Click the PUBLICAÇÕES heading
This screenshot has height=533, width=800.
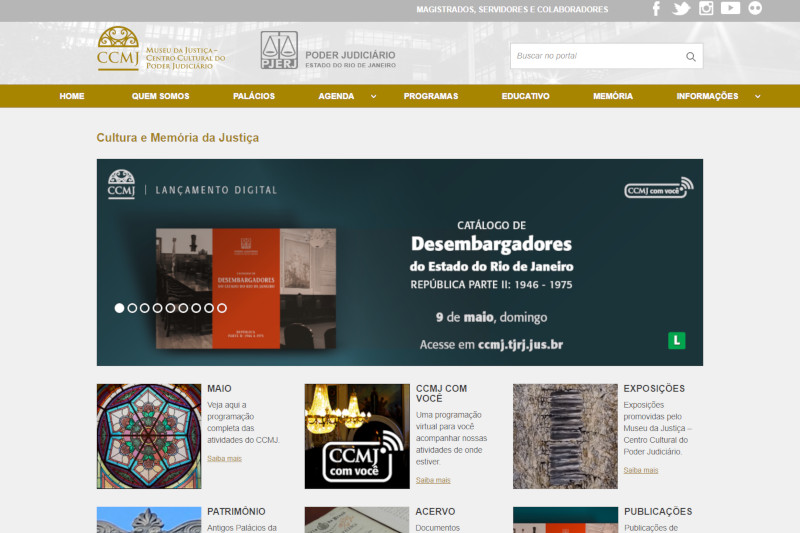(x=658, y=512)
